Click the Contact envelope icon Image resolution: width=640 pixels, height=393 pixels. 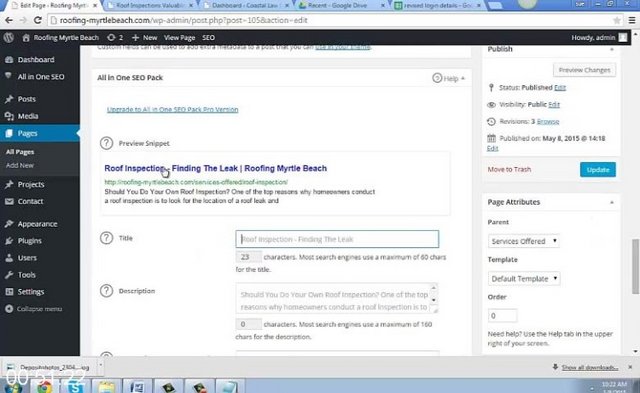pyautogui.click(x=9, y=202)
